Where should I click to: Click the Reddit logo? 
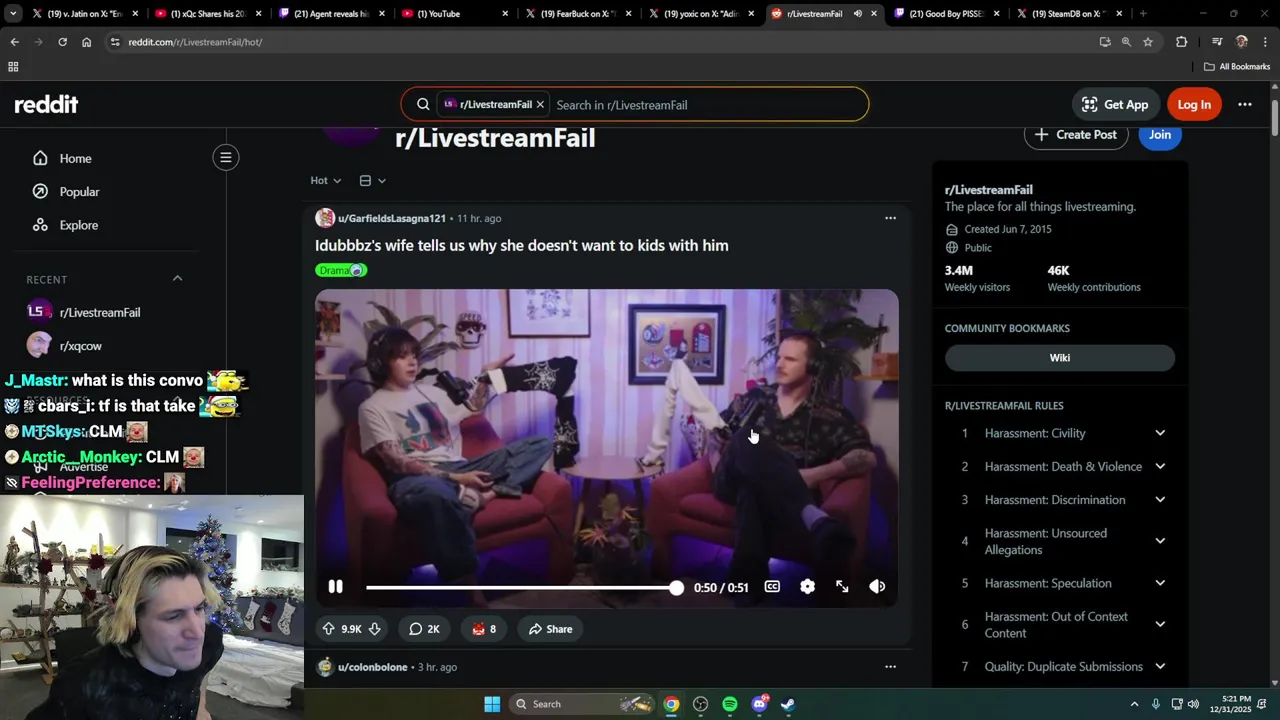click(46, 104)
